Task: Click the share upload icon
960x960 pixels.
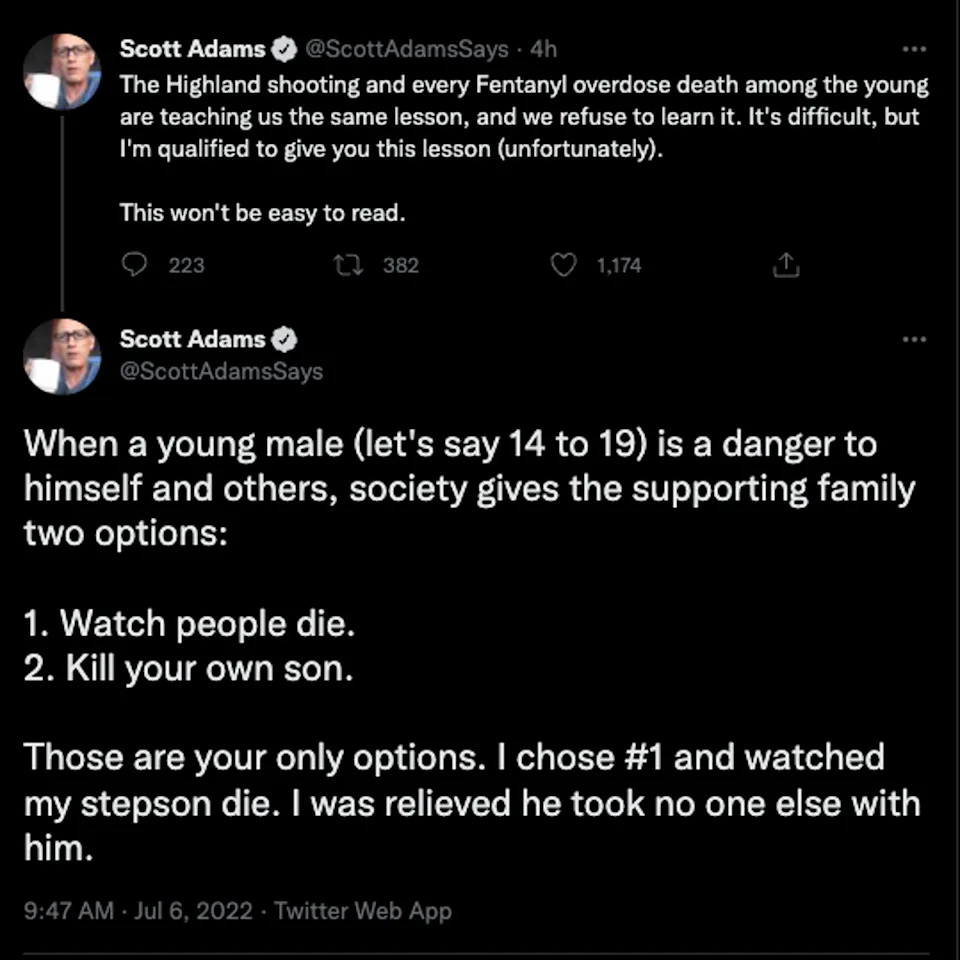Action: pyautogui.click(x=786, y=265)
